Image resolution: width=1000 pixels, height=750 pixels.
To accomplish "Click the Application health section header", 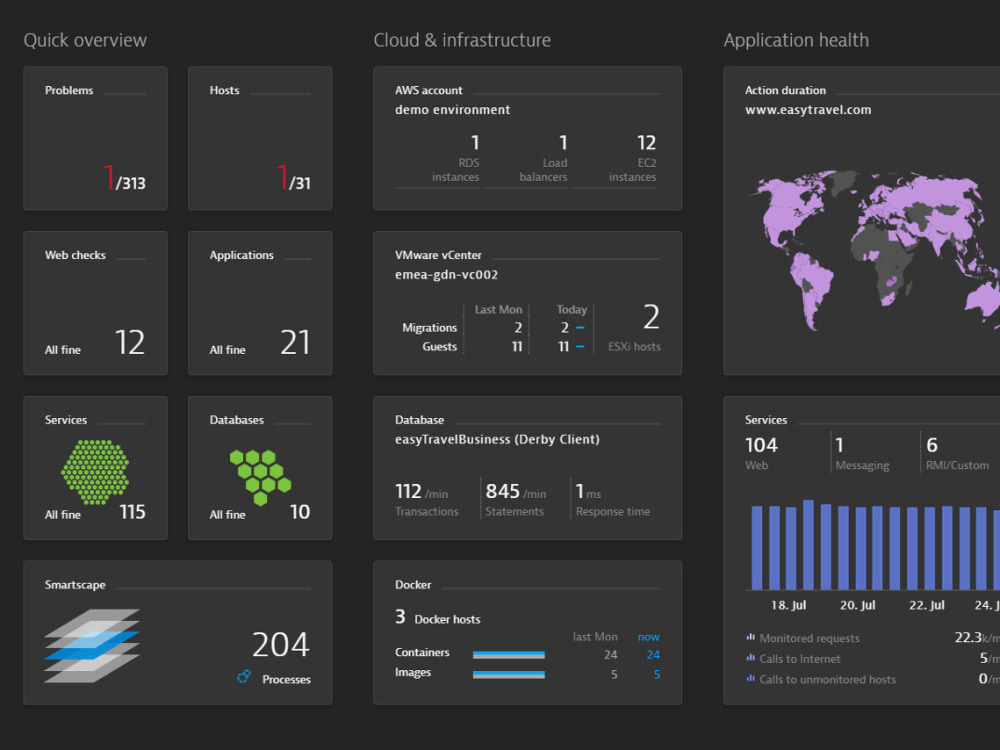I will tap(796, 40).
